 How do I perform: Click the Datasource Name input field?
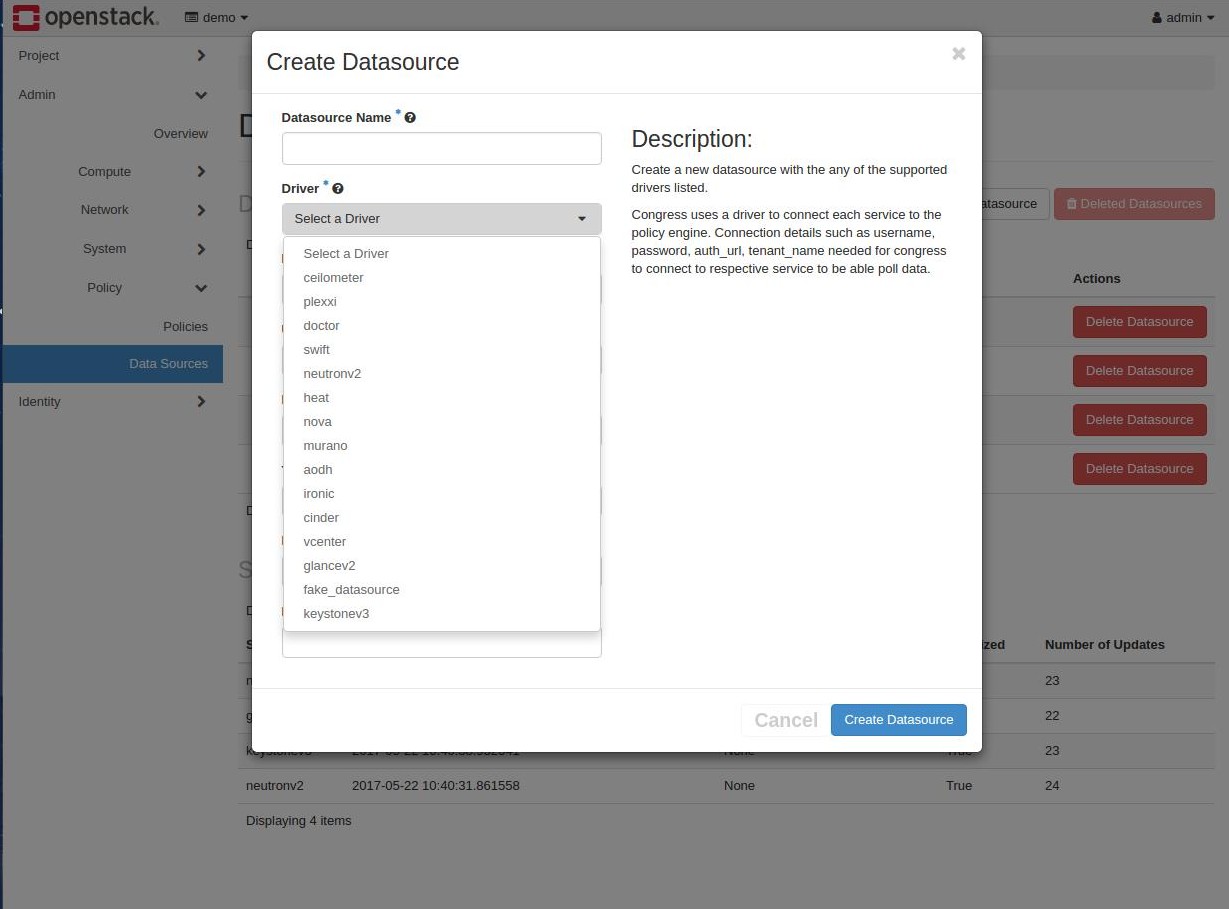tap(441, 148)
